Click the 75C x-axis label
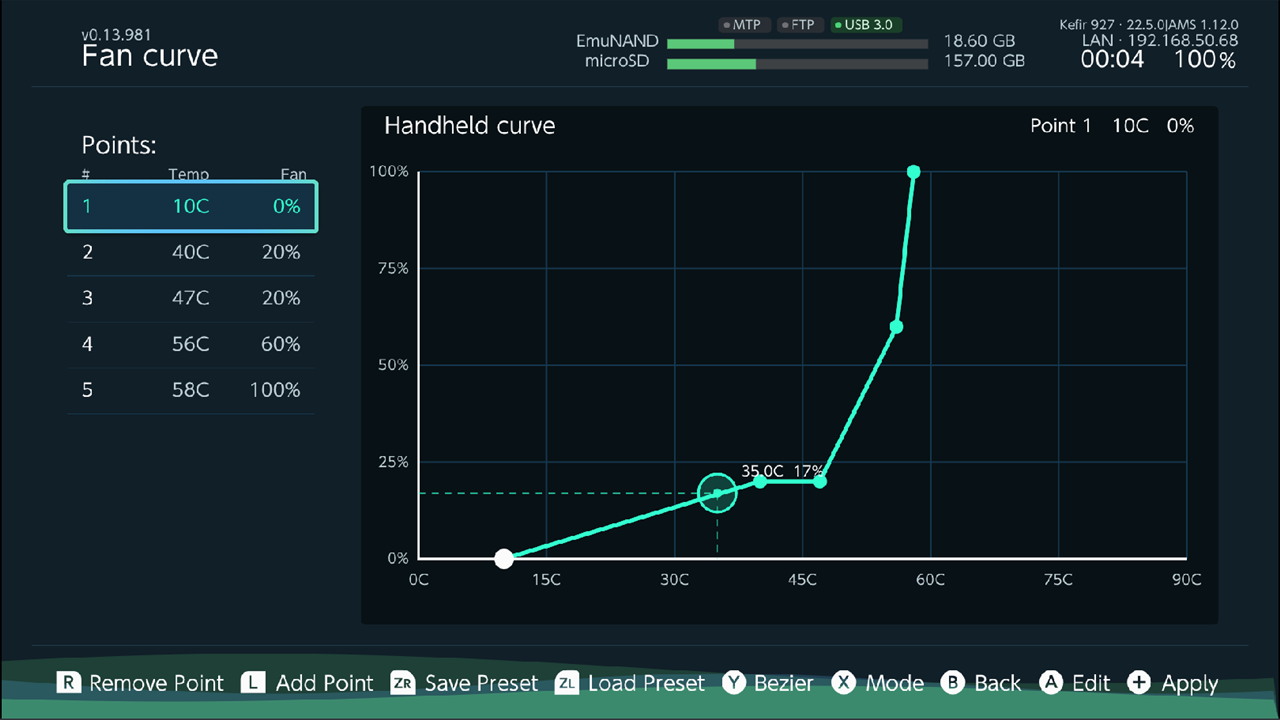The width and height of the screenshot is (1280, 720). pos(1058,580)
